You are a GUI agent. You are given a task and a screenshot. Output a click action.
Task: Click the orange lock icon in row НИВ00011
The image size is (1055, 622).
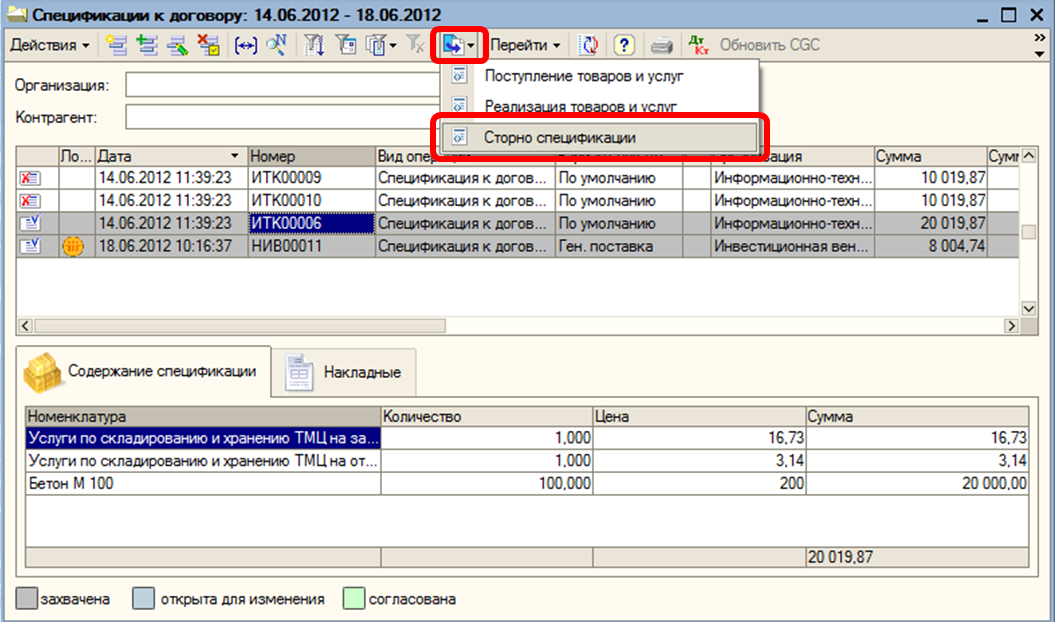click(x=73, y=246)
